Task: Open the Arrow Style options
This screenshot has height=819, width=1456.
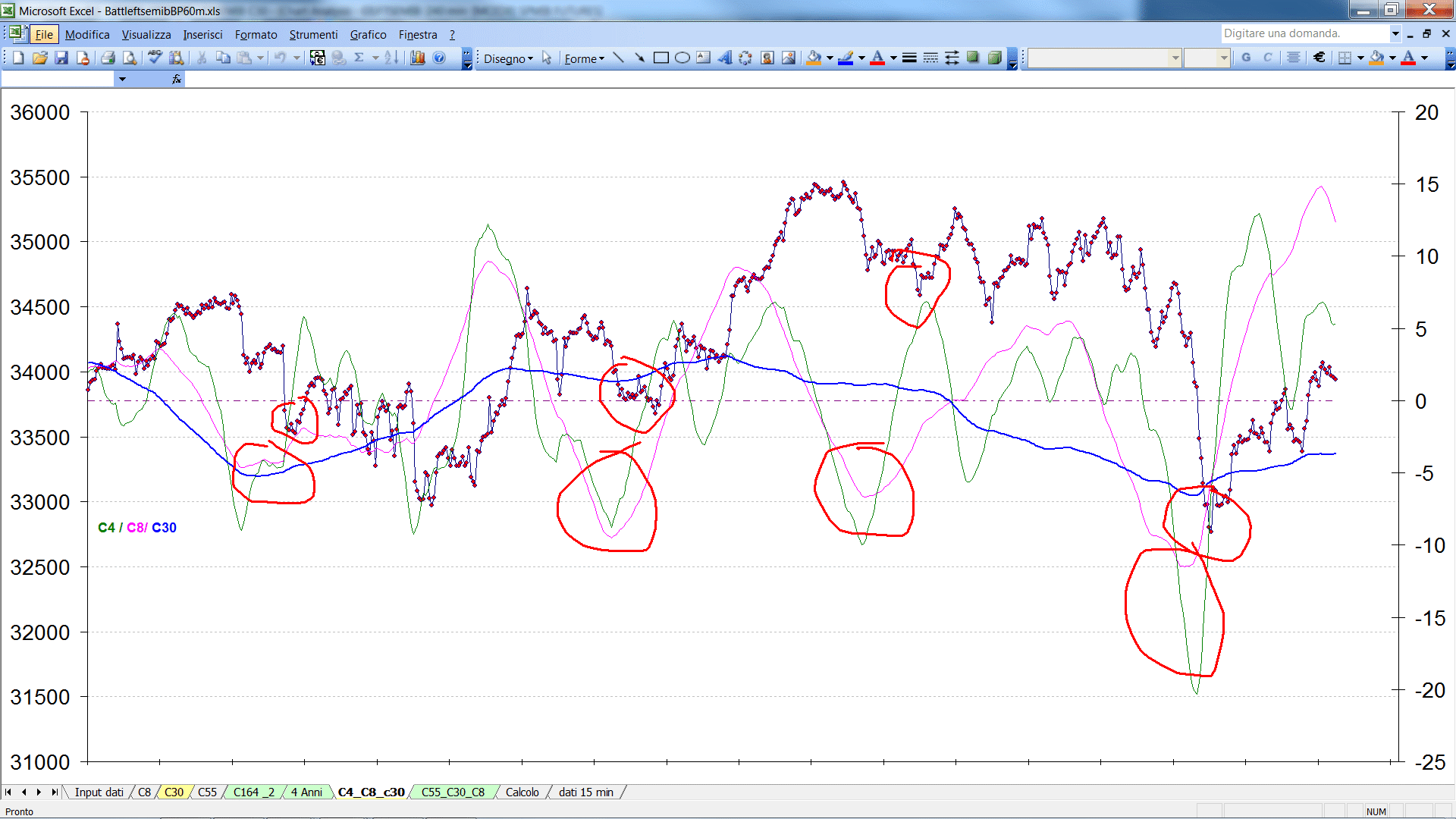Action: point(952,58)
